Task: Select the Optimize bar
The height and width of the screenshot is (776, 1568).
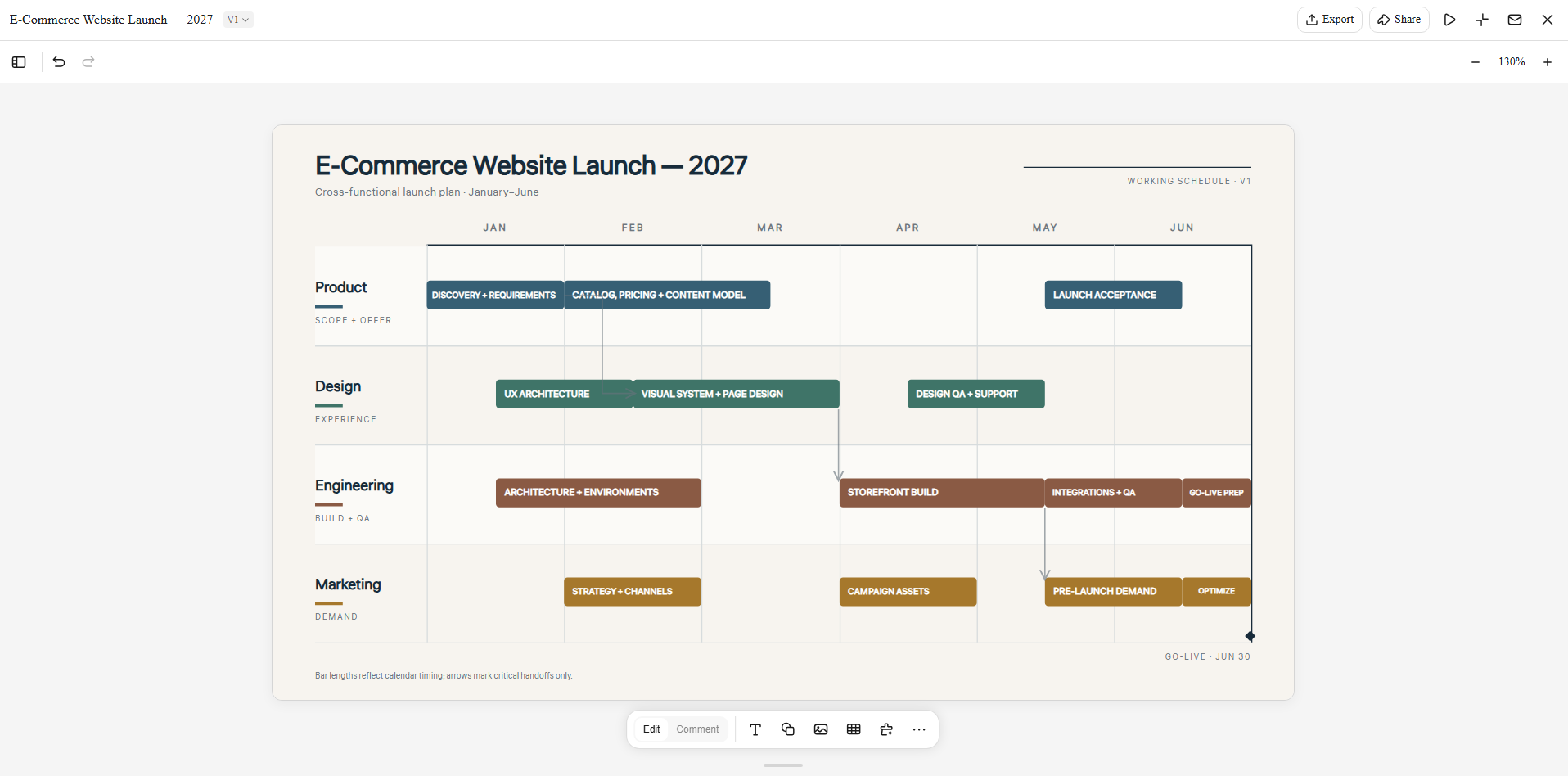Action: 1217,592
